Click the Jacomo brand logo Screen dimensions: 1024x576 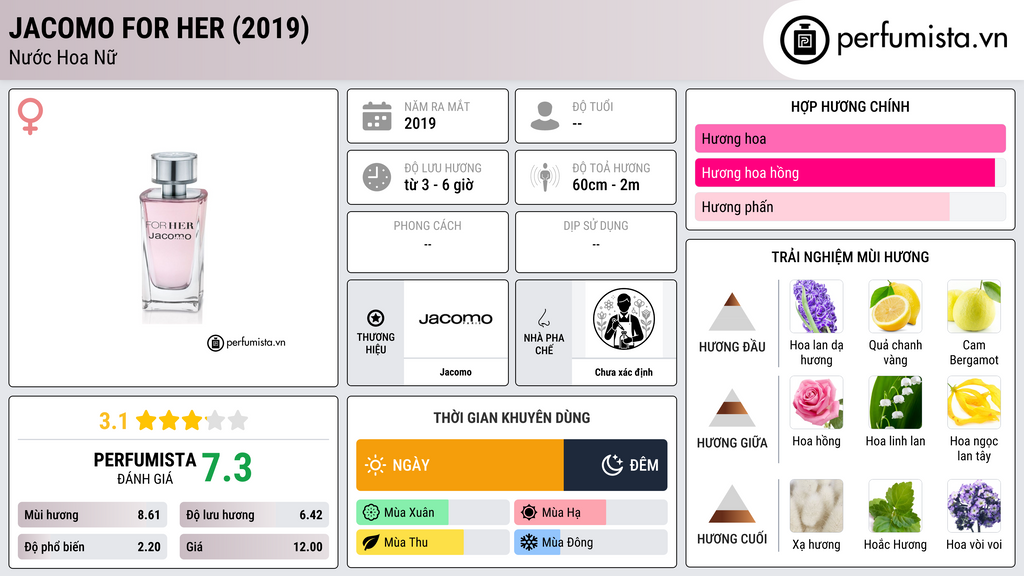click(x=455, y=319)
